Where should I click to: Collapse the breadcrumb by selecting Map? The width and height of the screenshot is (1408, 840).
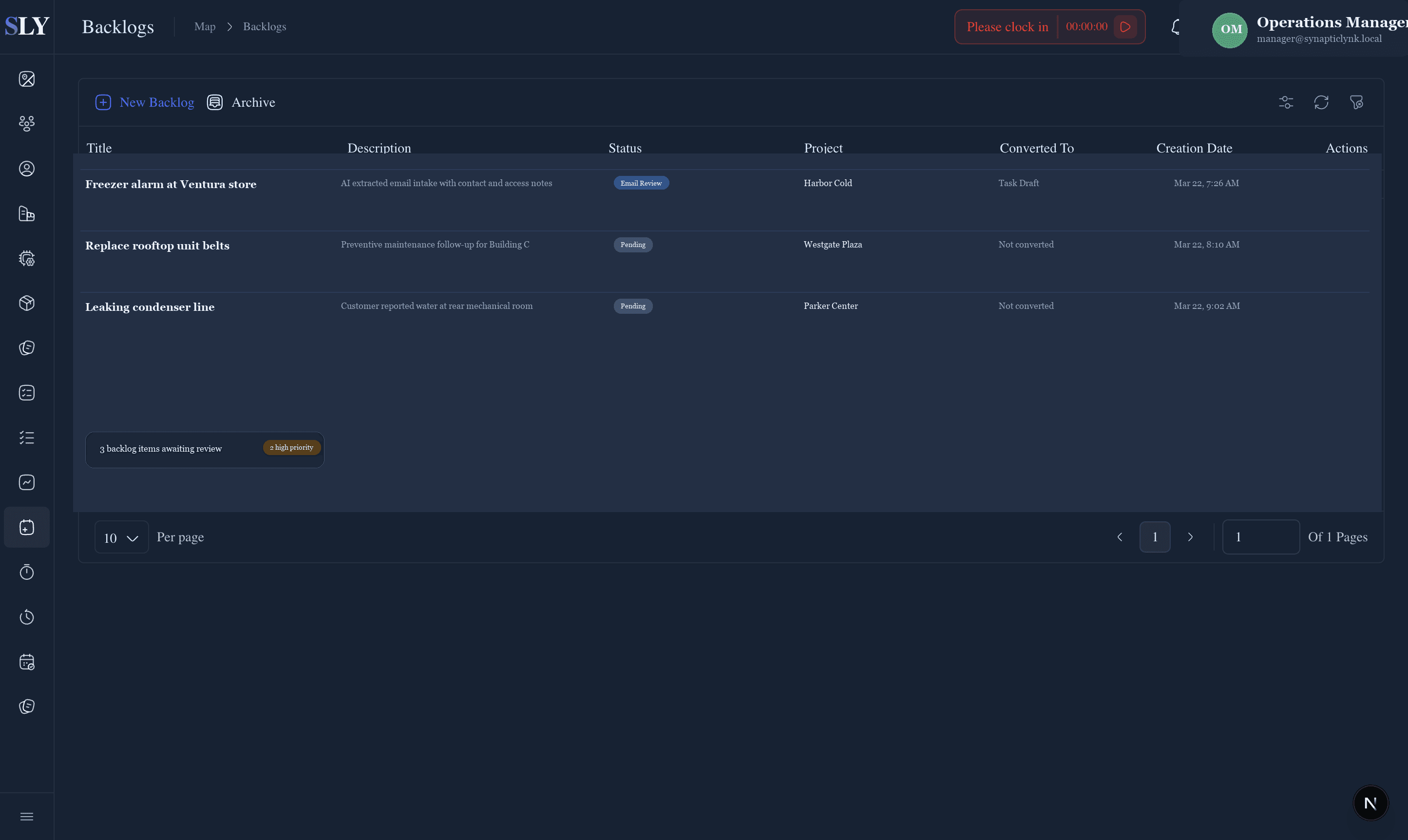204,26
